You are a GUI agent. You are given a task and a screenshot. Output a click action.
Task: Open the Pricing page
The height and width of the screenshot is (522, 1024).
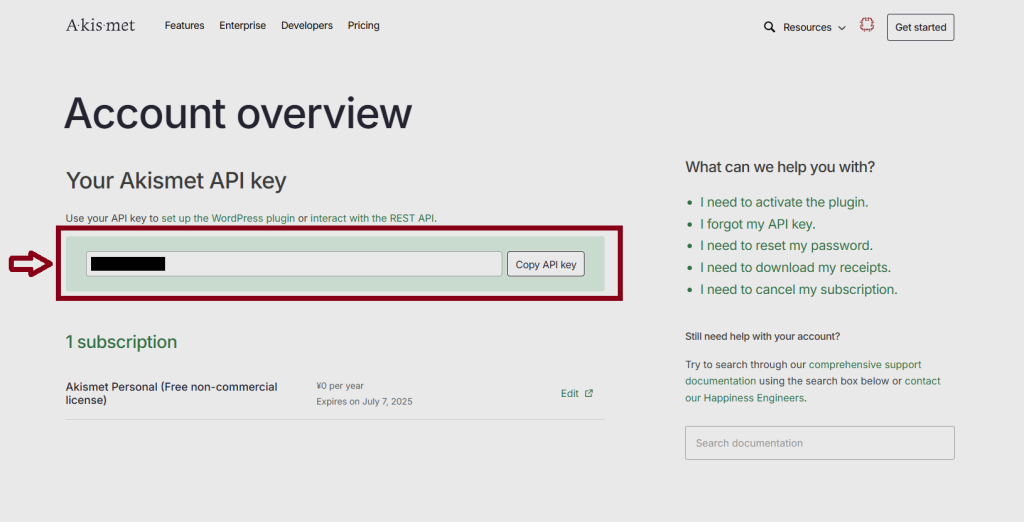(363, 26)
